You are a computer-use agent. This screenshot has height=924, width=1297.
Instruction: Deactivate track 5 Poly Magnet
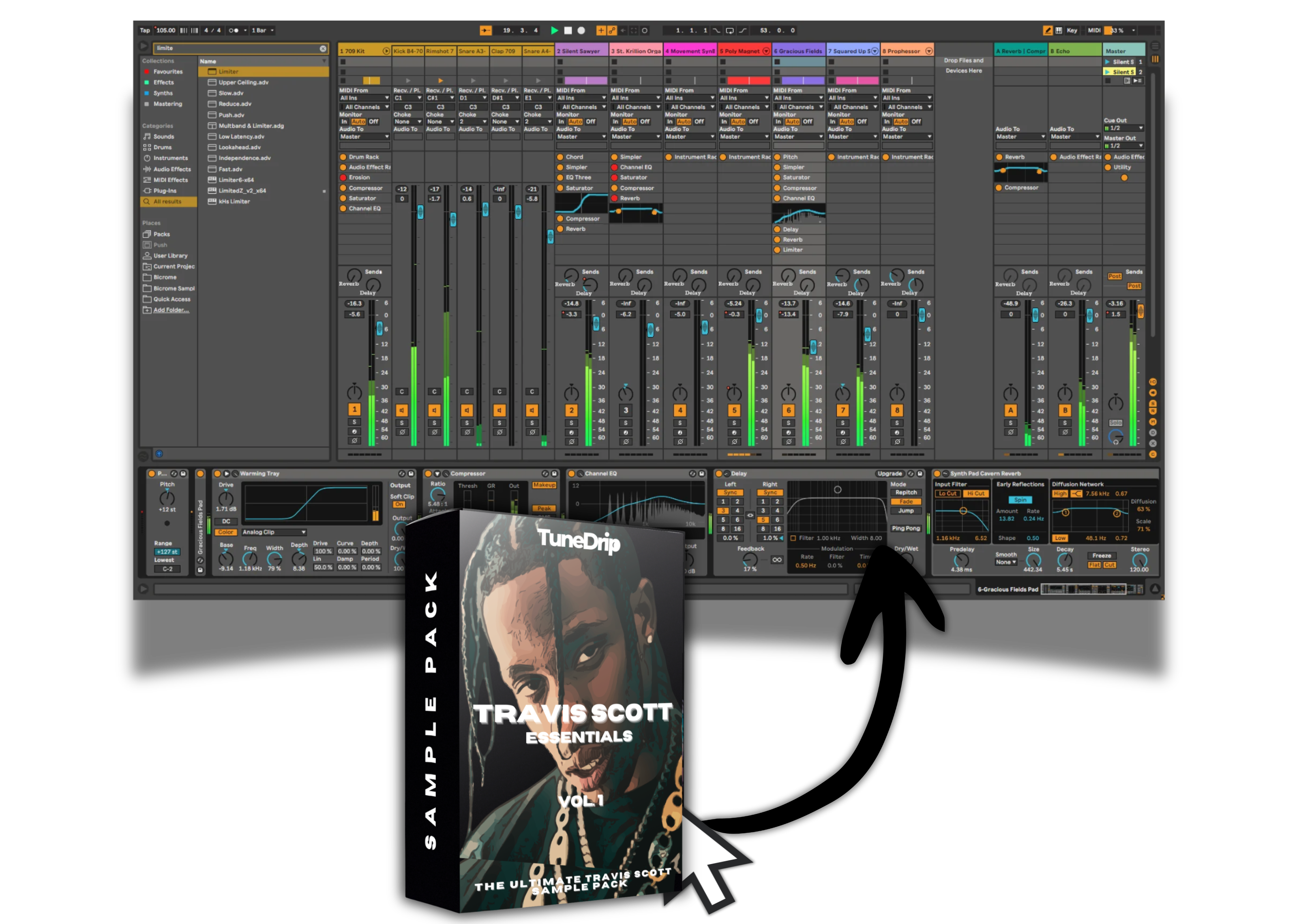734,410
